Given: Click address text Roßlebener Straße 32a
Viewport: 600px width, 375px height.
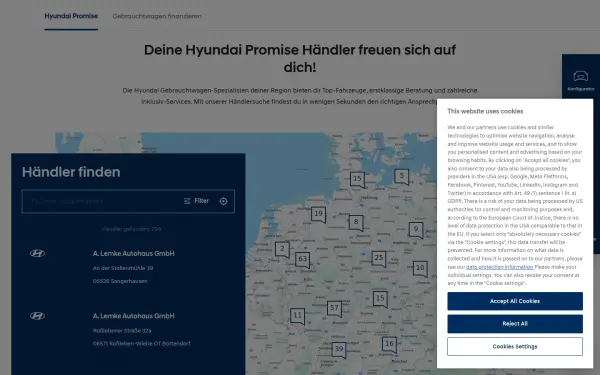Looking at the screenshot, I should point(122,331).
